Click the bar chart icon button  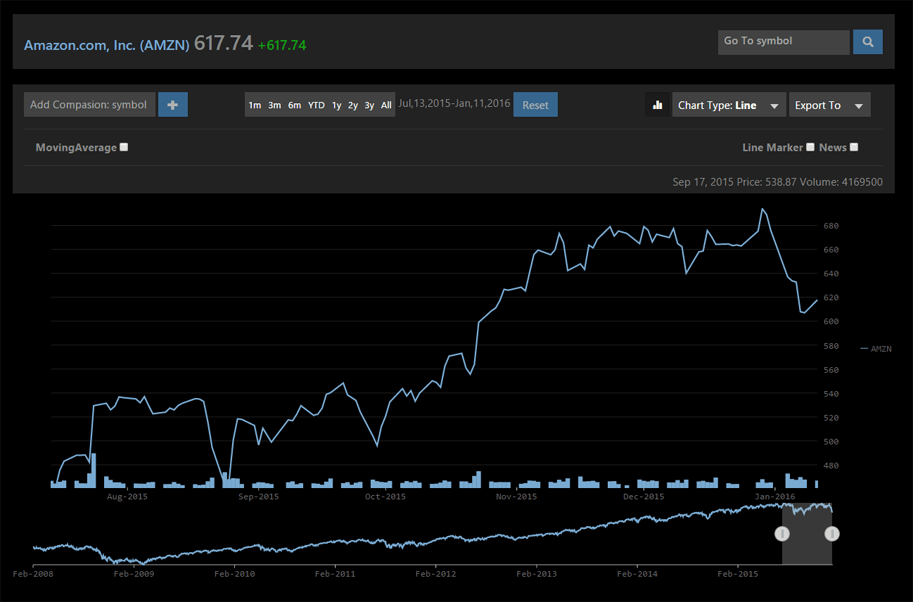(658, 105)
